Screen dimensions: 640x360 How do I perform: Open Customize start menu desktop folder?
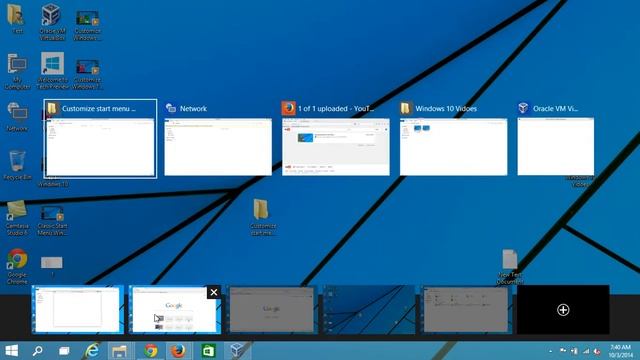[x=262, y=217]
